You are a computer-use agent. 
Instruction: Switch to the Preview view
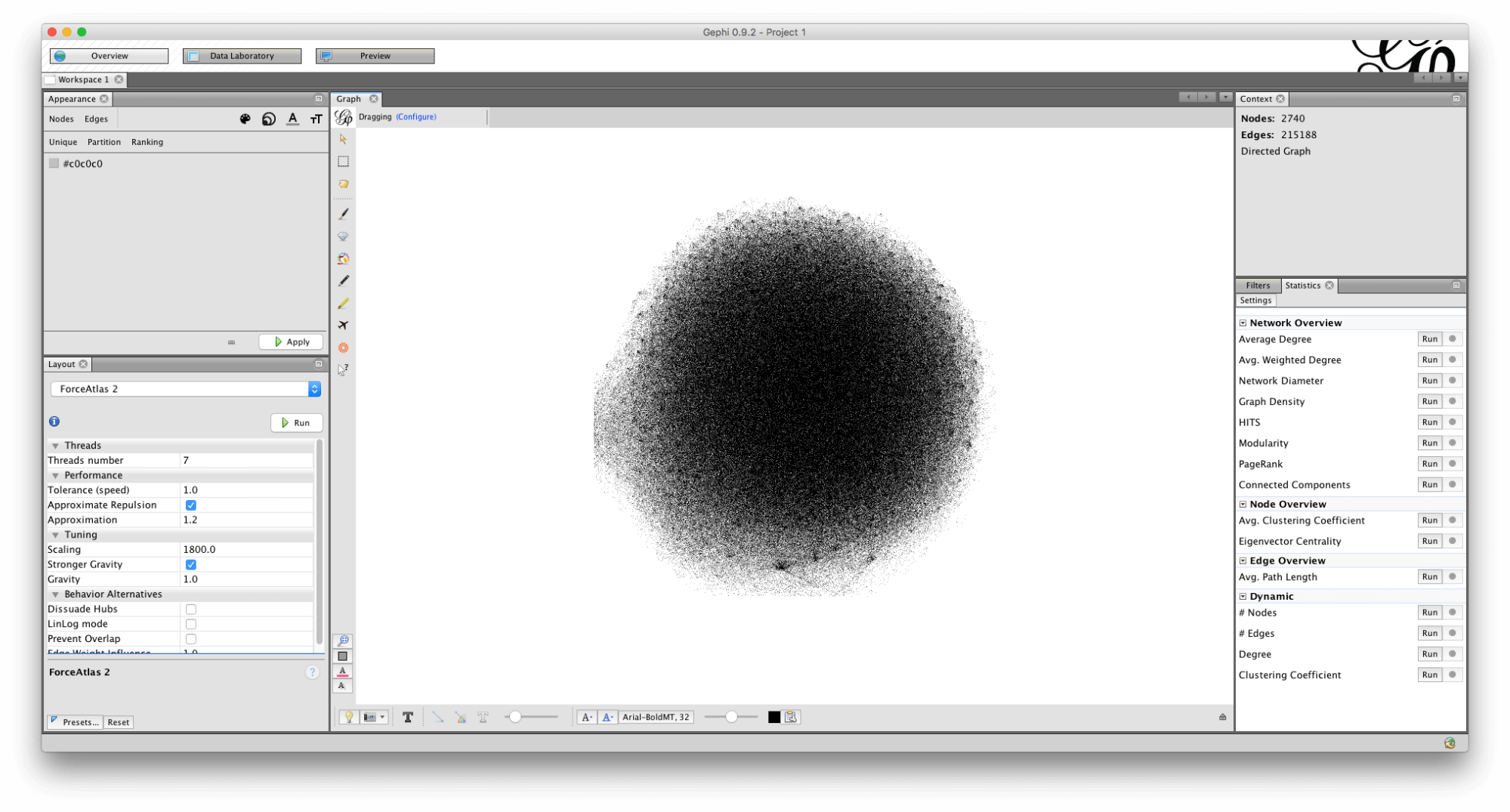(375, 56)
